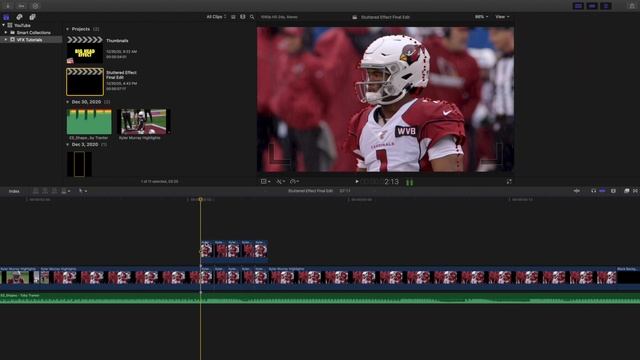Click the insert clip edit icon
Viewport: 640px width, 360px height.
click(45, 191)
